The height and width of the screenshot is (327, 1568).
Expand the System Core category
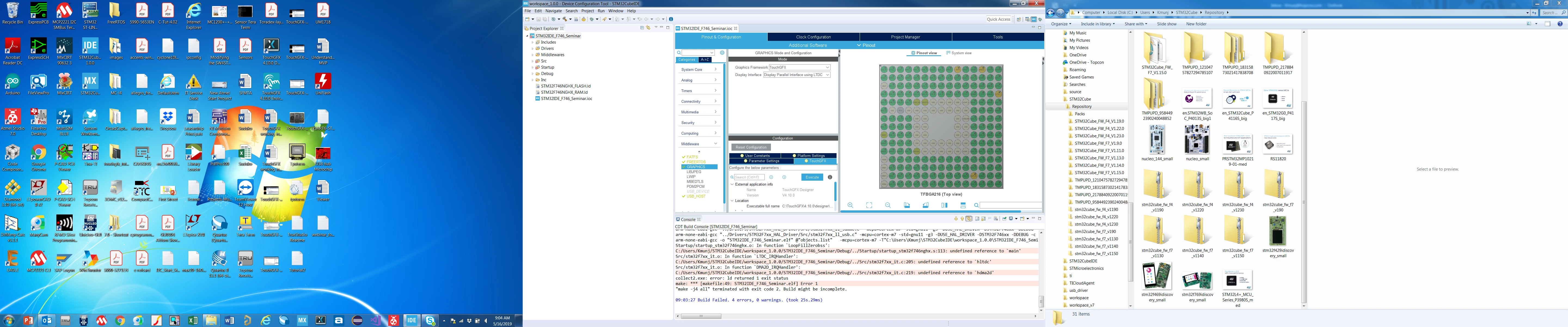tap(699, 69)
